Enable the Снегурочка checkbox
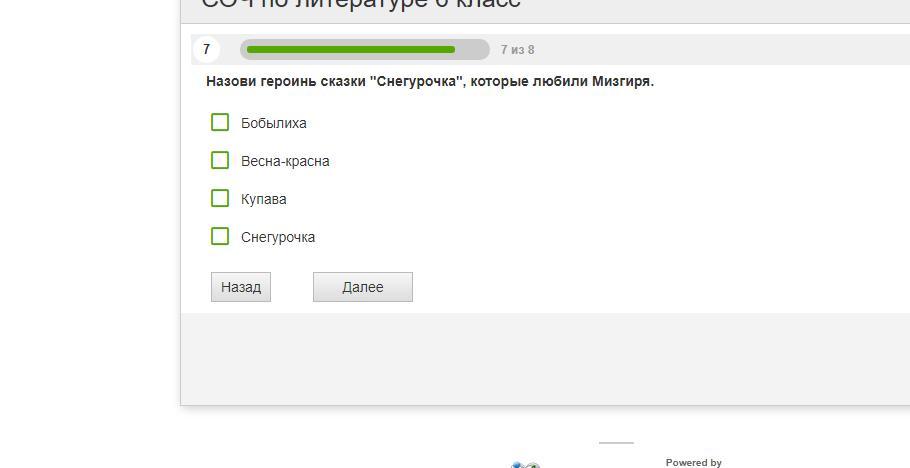Image resolution: width=910 pixels, height=468 pixels. point(220,236)
